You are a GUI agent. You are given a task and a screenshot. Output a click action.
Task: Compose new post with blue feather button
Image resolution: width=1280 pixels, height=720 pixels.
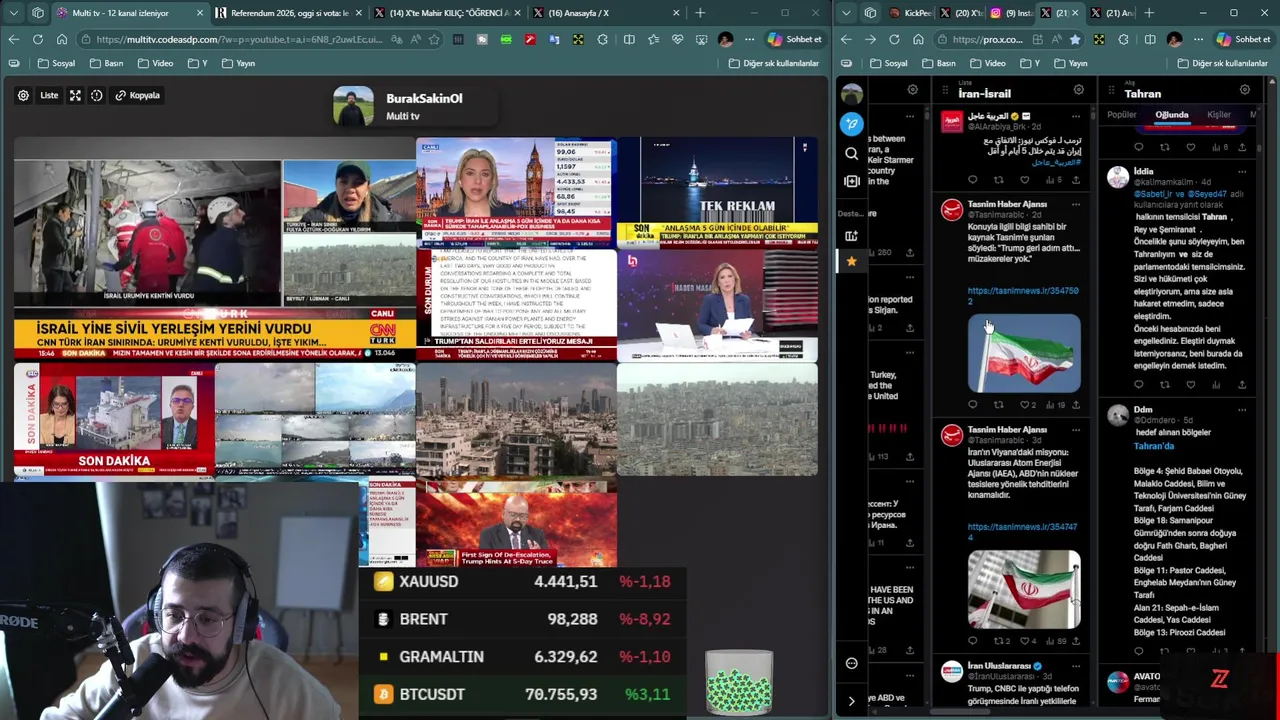[852, 123]
